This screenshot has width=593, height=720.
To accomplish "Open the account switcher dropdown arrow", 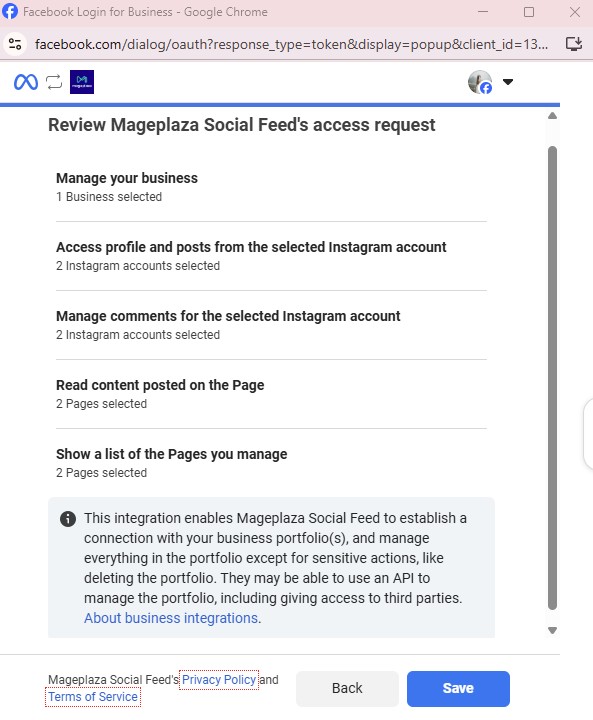I will coord(508,82).
